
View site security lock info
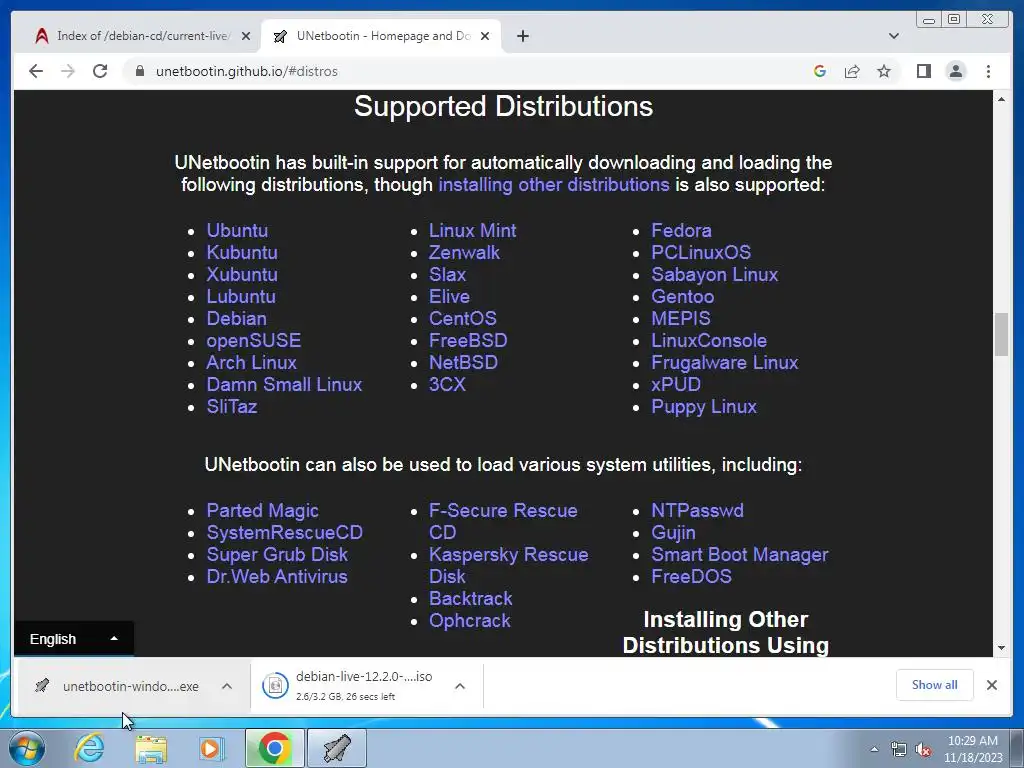click(140, 71)
